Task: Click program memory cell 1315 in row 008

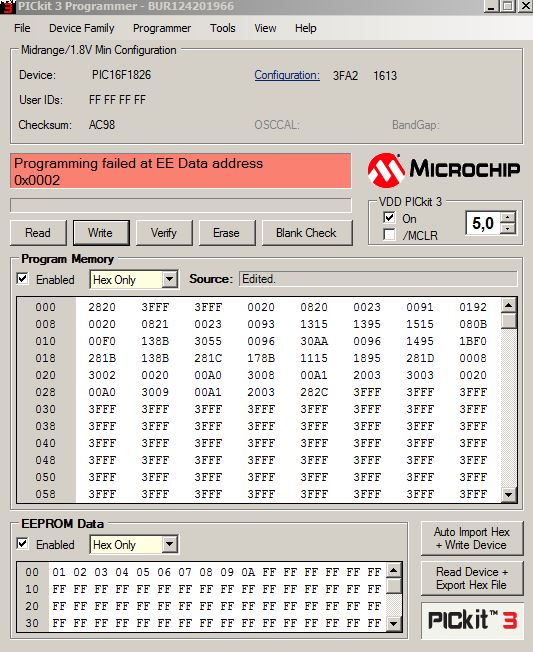Action: pyautogui.click(x=314, y=324)
